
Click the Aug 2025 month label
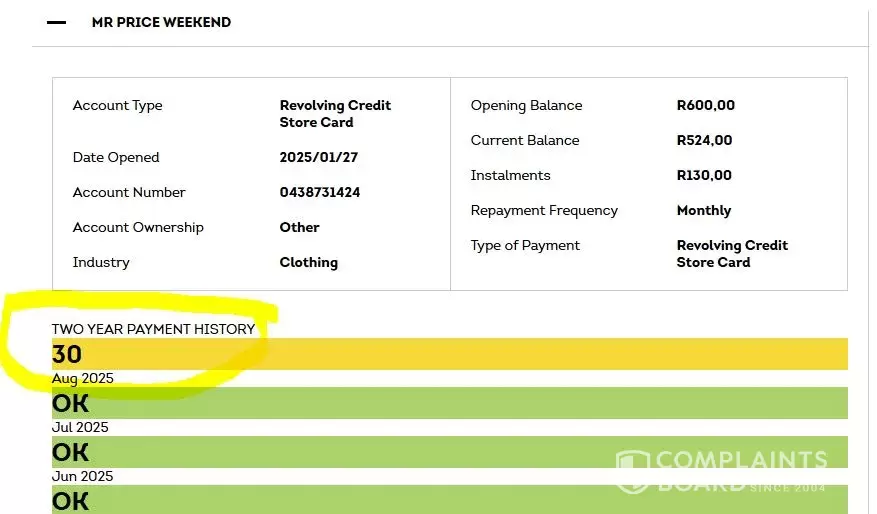pyautogui.click(x=83, y=379)
